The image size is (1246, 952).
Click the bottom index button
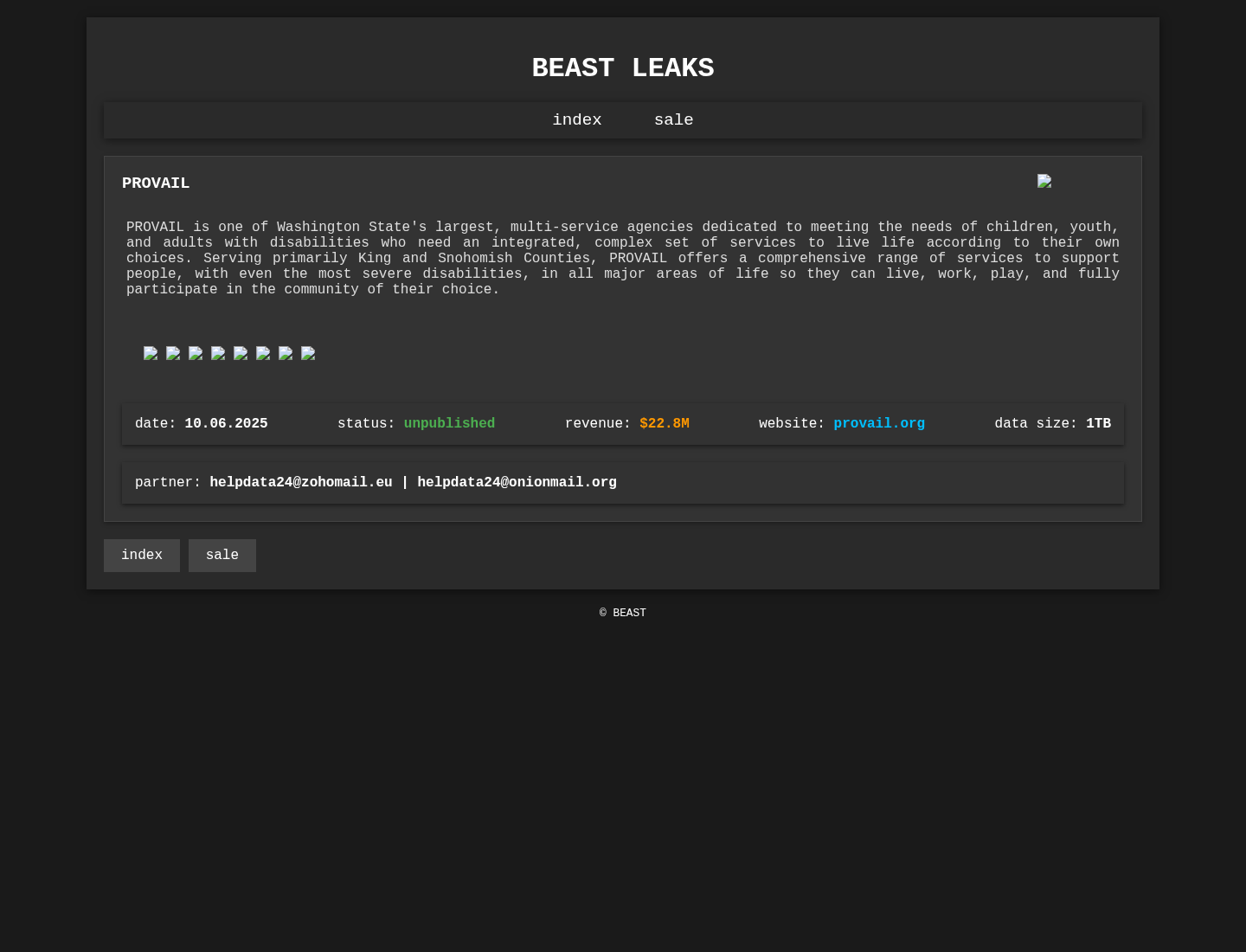click(x=142, y=556)
